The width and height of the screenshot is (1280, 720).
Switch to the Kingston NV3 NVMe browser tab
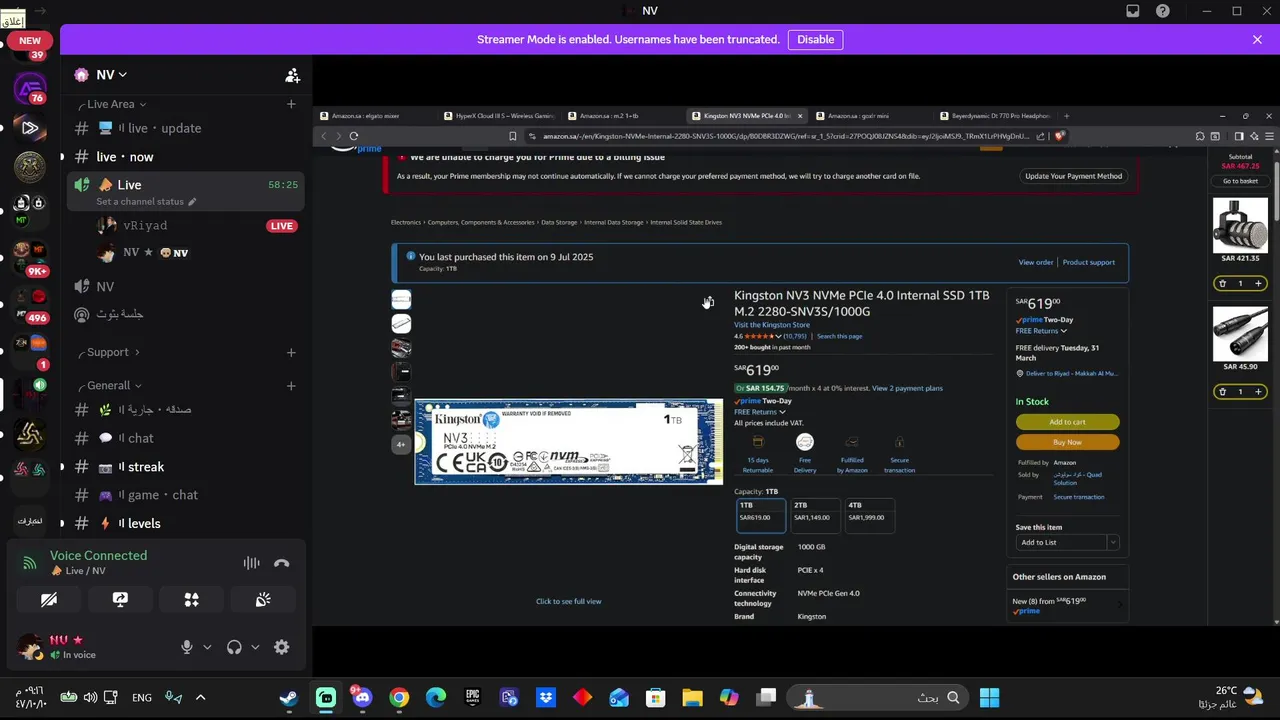point(746,116)
